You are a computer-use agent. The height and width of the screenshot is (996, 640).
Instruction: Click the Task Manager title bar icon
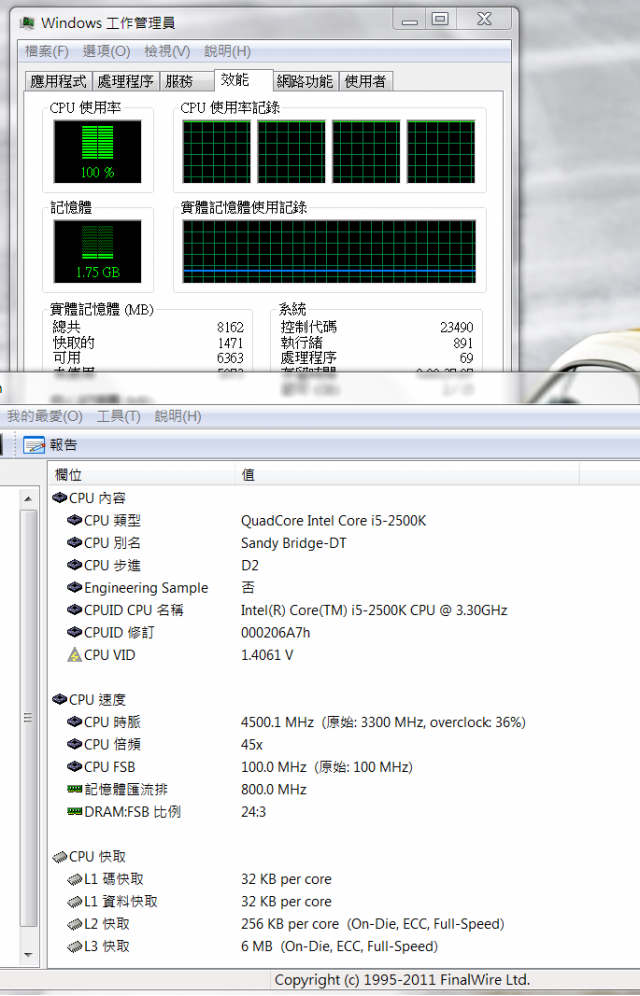click(x=27, y=24)
